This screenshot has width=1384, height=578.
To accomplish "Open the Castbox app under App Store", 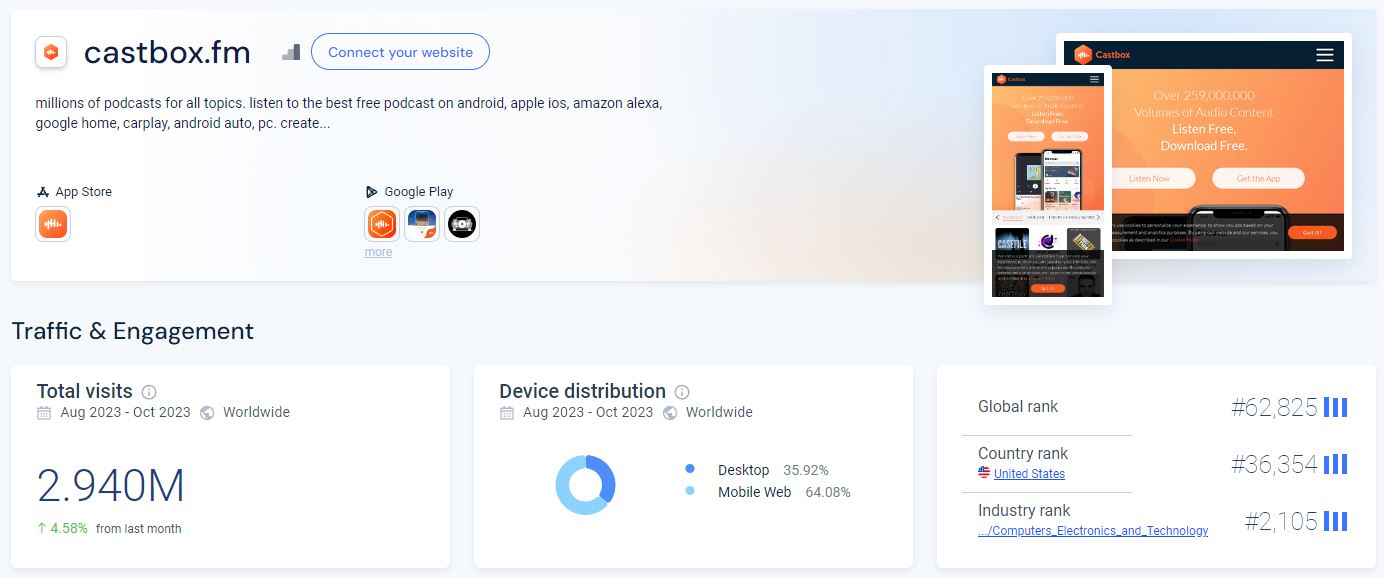I will pyautogui.click(x=53, y=224).
